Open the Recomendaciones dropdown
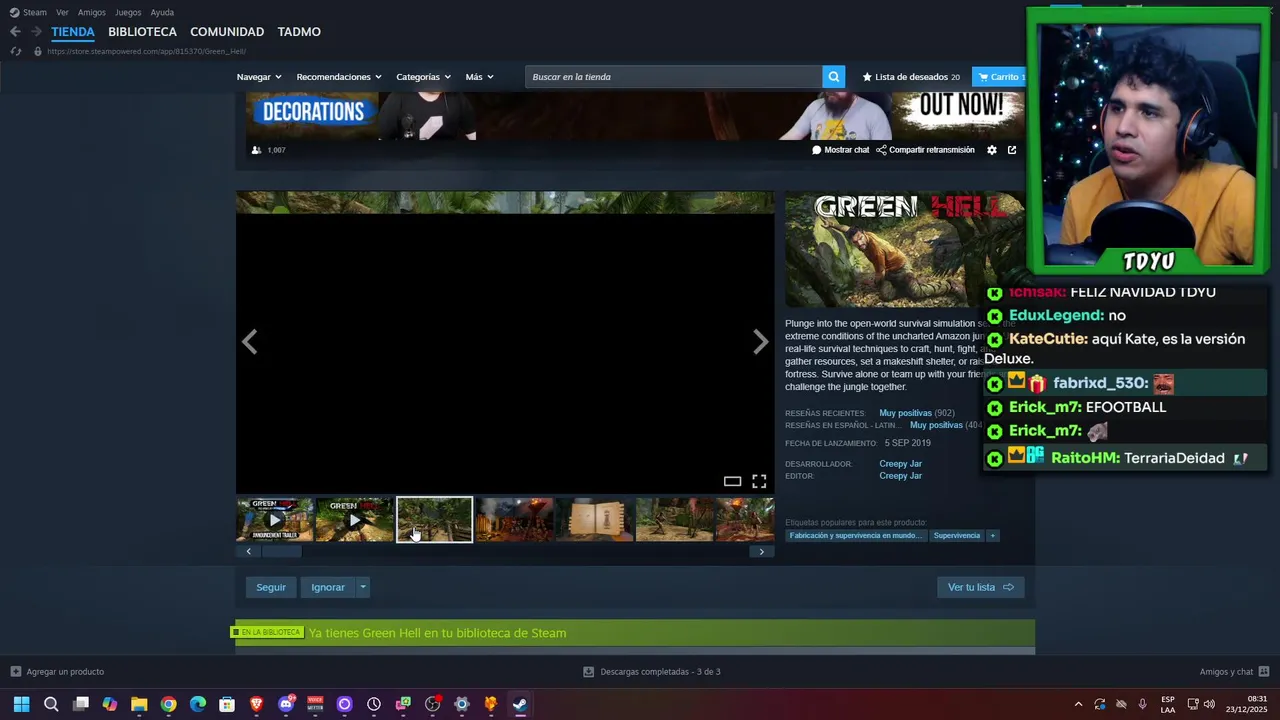This screenshot has width=1280, height=720. (339, 77)
